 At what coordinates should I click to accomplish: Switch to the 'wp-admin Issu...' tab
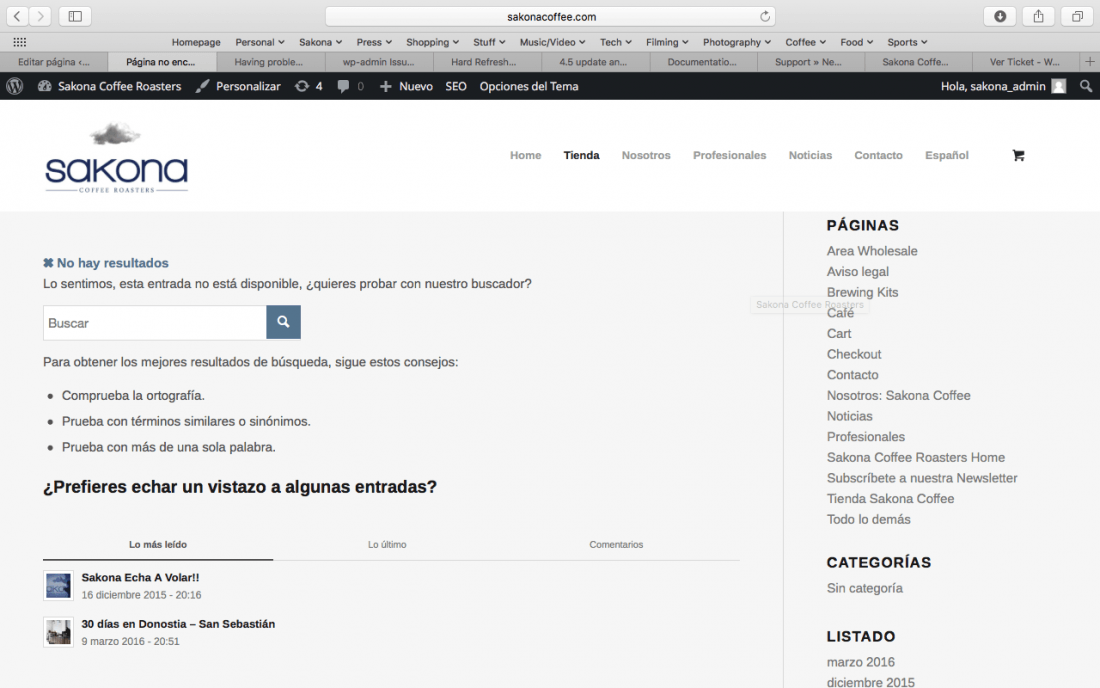378,62
